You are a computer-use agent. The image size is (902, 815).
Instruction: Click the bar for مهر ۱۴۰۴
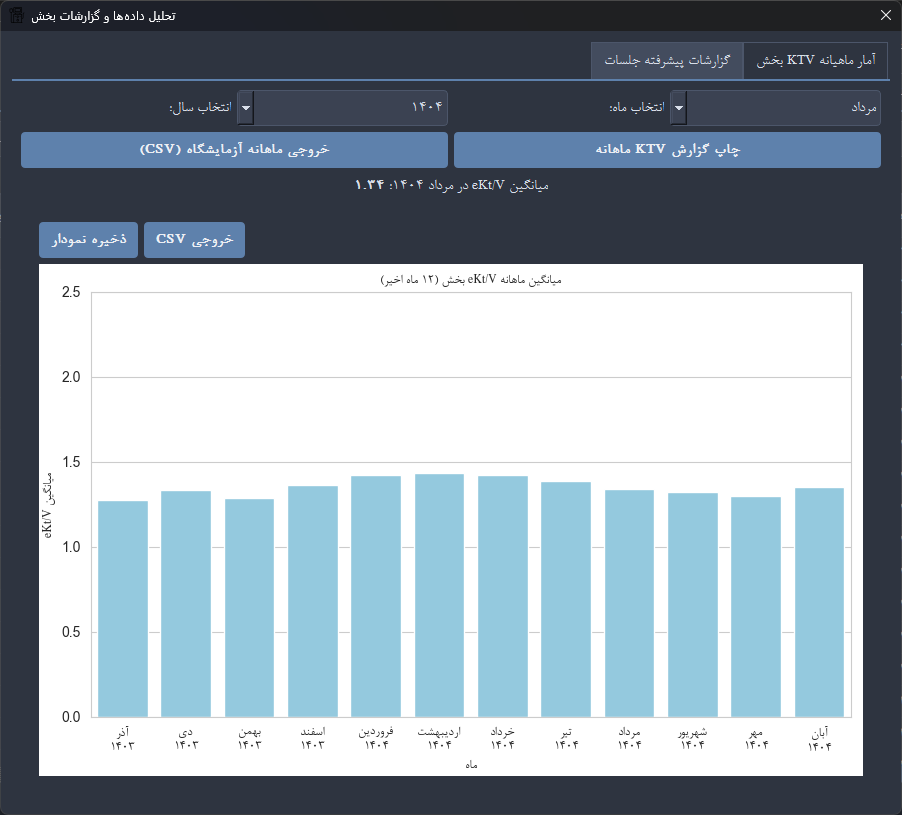tap(756, 607)
